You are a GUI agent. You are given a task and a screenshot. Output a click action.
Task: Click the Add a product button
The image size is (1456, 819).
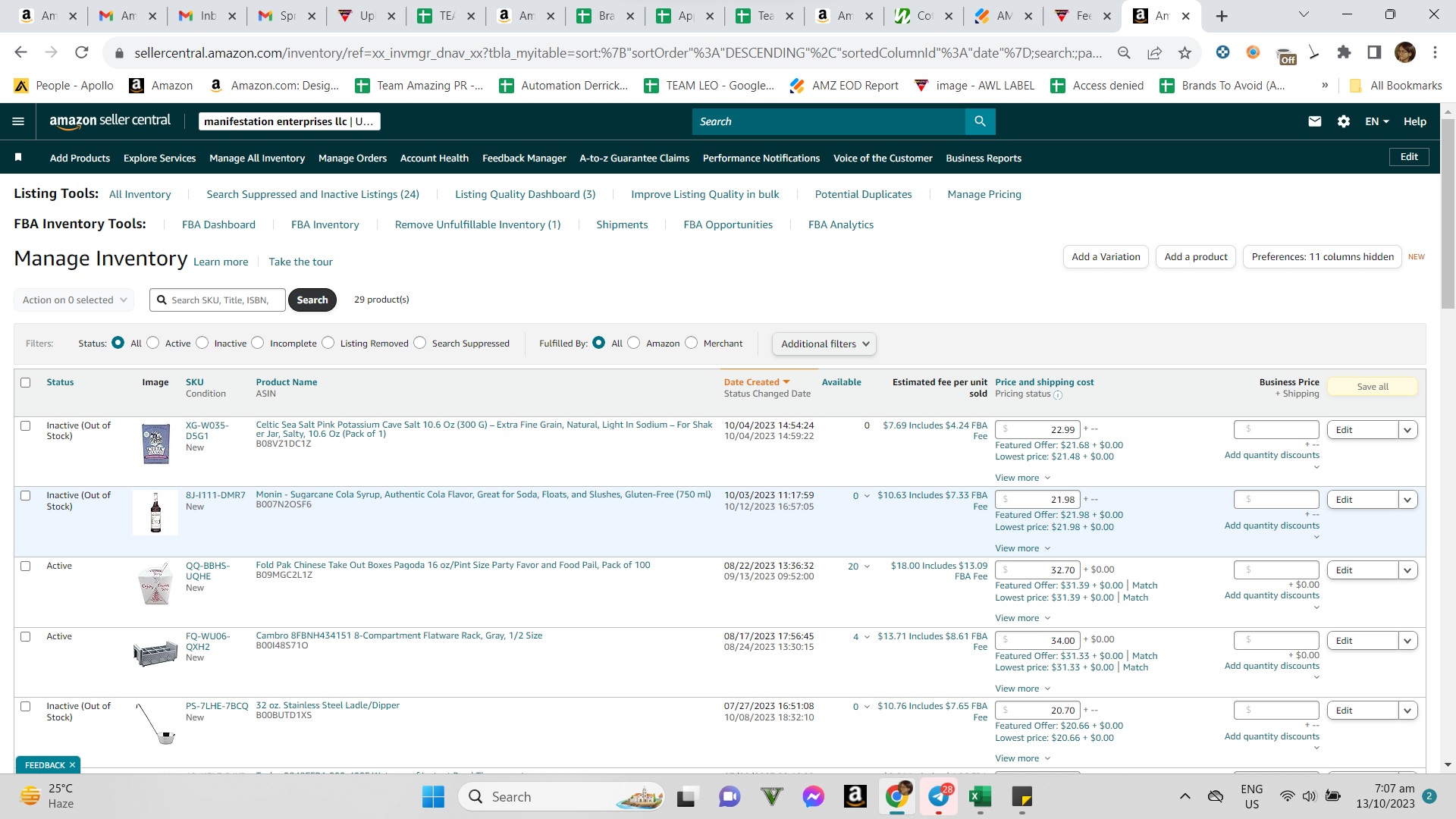[1196, 257]
